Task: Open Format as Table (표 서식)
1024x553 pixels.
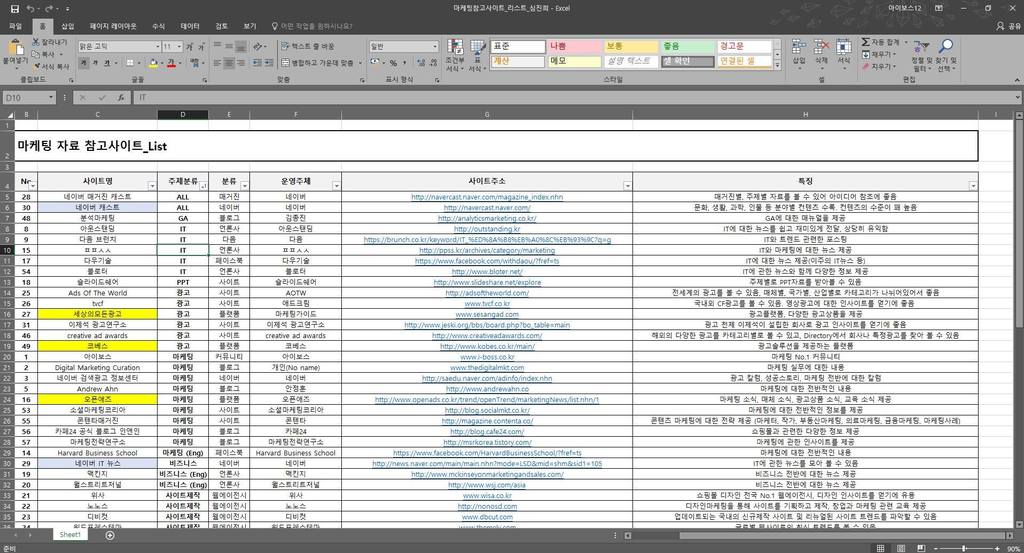Action: [477, 55]
